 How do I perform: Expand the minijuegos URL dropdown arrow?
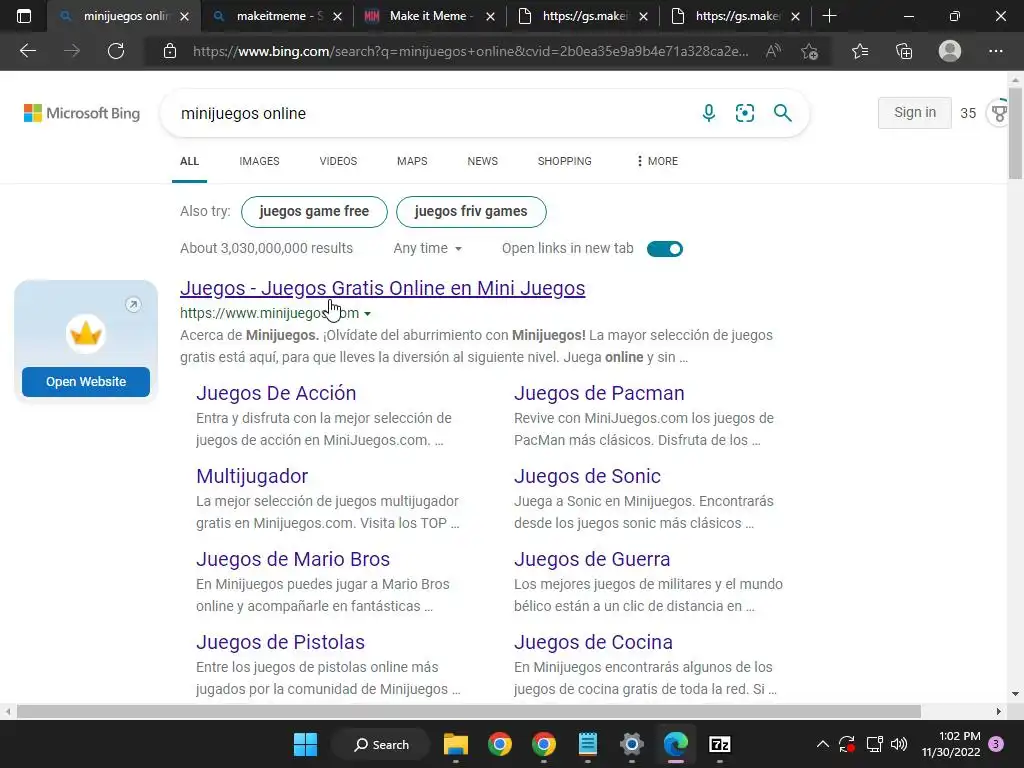(368, 313)
